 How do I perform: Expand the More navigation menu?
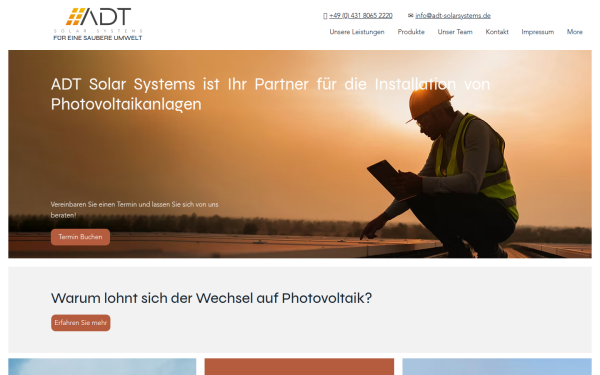575,32
